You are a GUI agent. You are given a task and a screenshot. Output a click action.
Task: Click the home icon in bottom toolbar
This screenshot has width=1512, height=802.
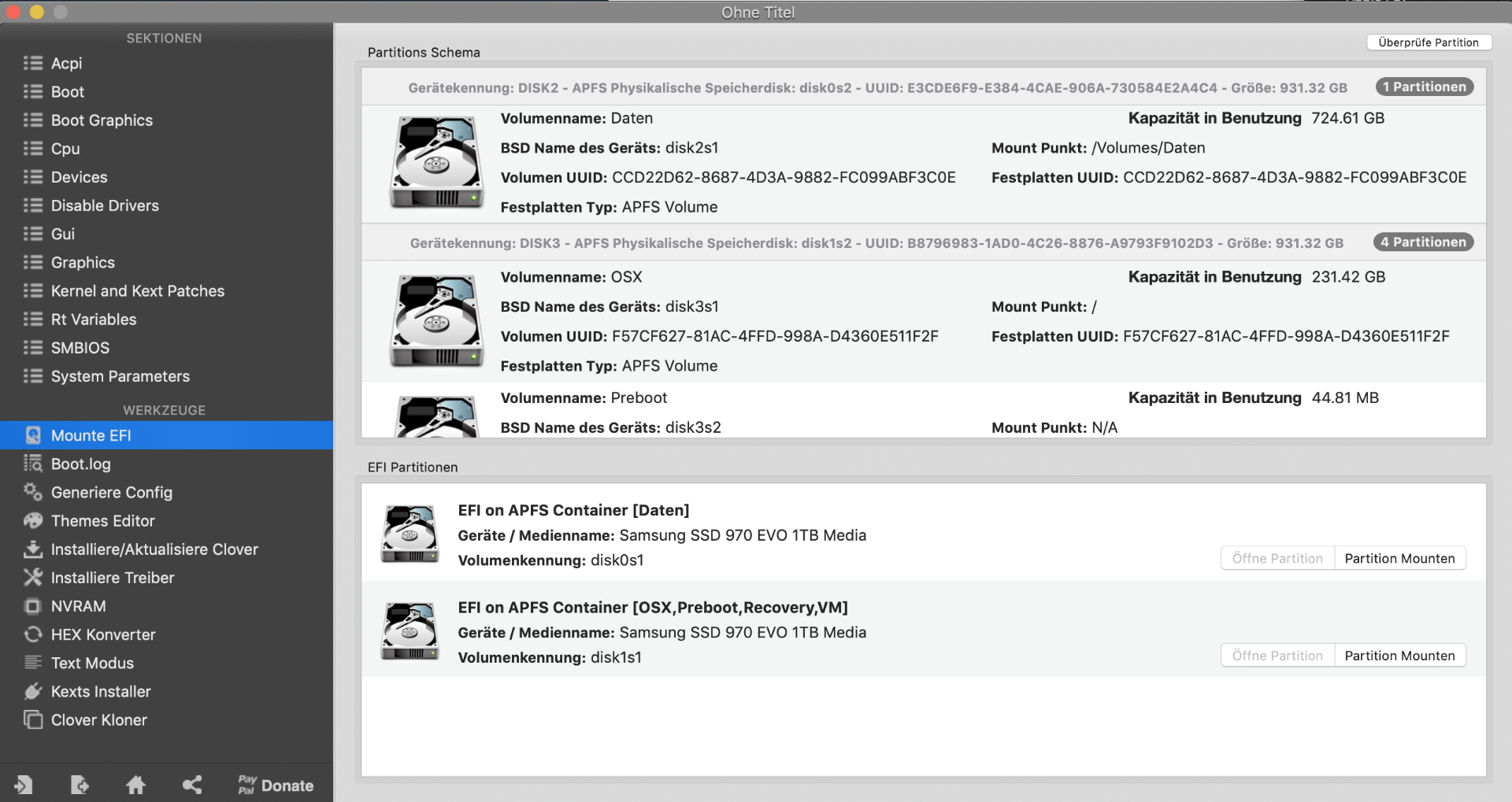(x=135, y=785)
